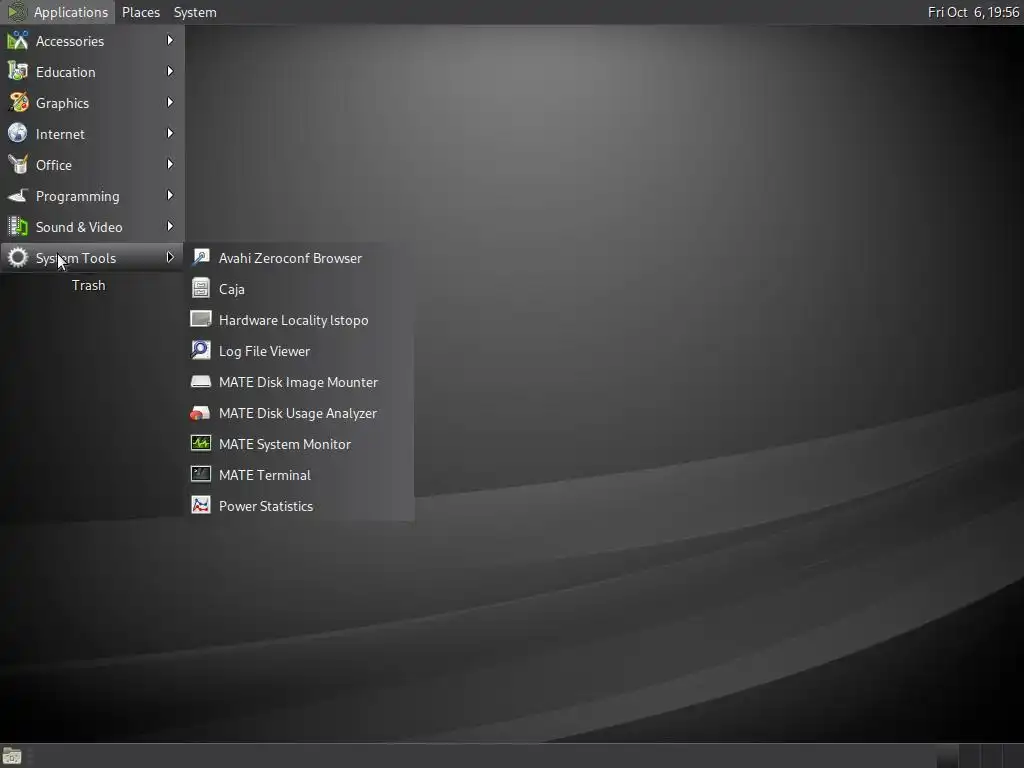The width and height of the screenshot is (1024, 768).
Task: Launch Avahi Zeroconf Browser
Action: coord(300,258)
